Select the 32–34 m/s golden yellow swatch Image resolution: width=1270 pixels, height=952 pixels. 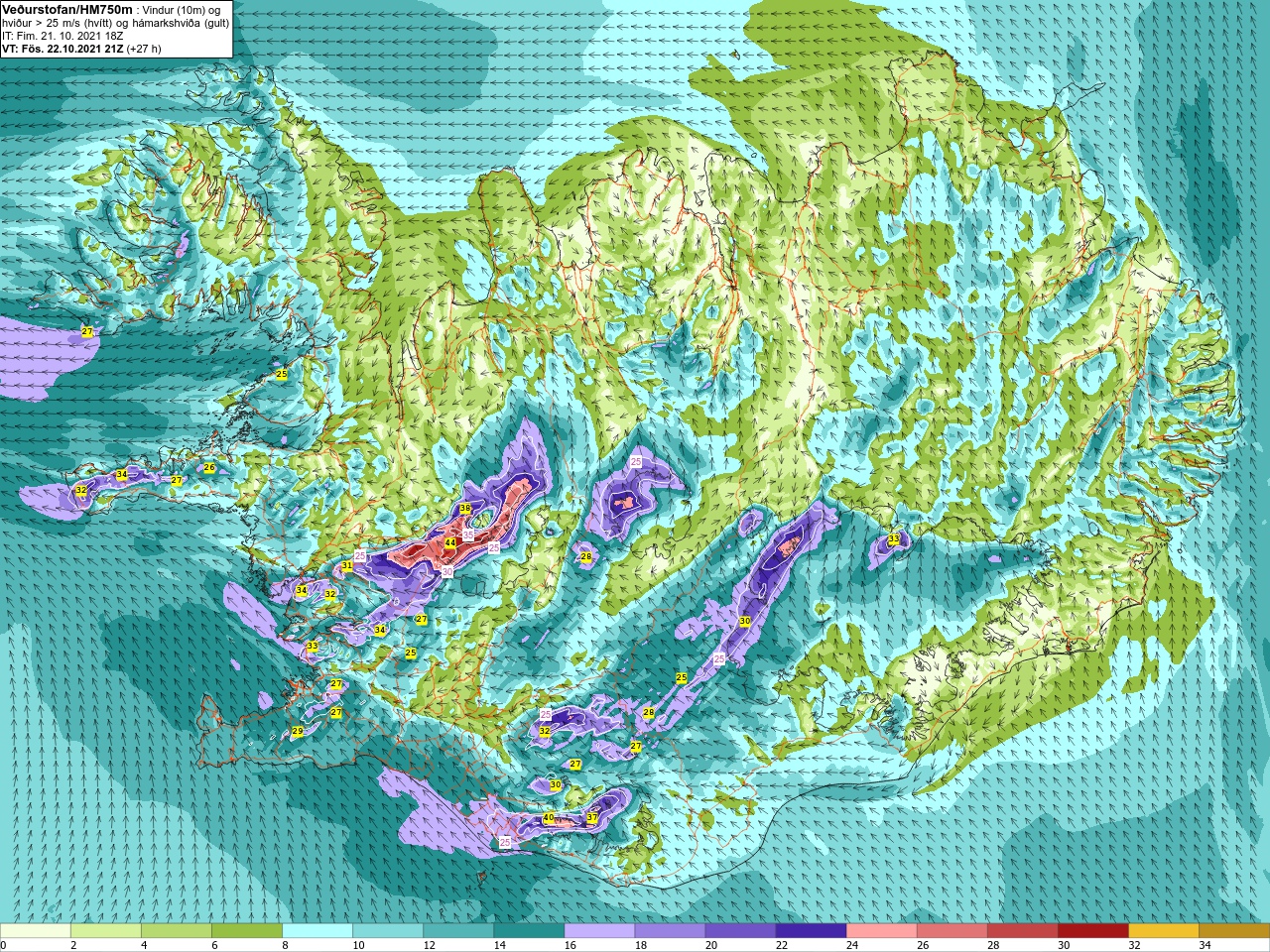coord(1163,931)
